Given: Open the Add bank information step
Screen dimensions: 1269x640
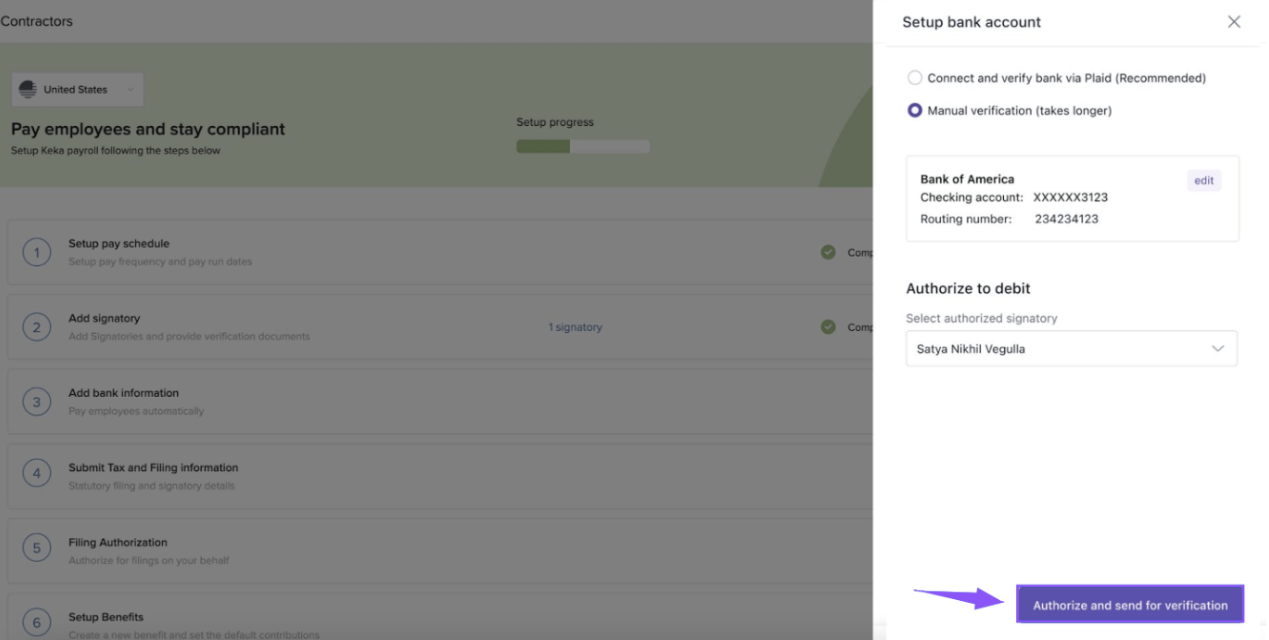Looking at the screenshot, I should [123, 393].
